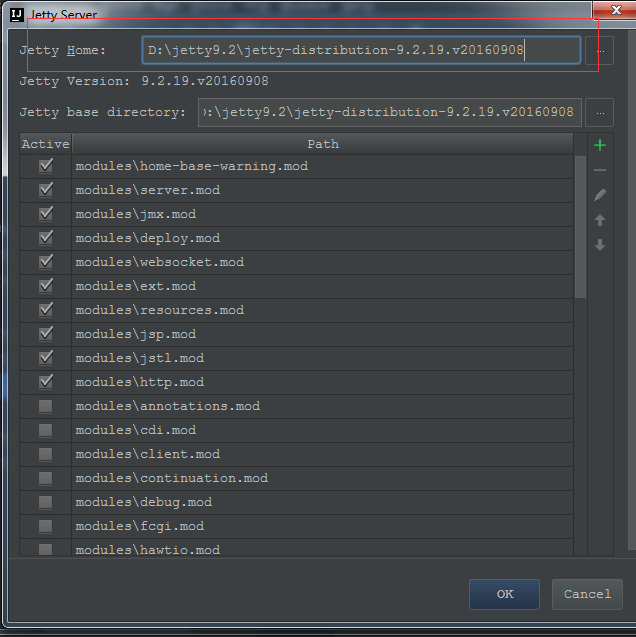The image size is (636, 637).
Task: Focus the Jetty base directory field
Action: click(x=390, y=113)
